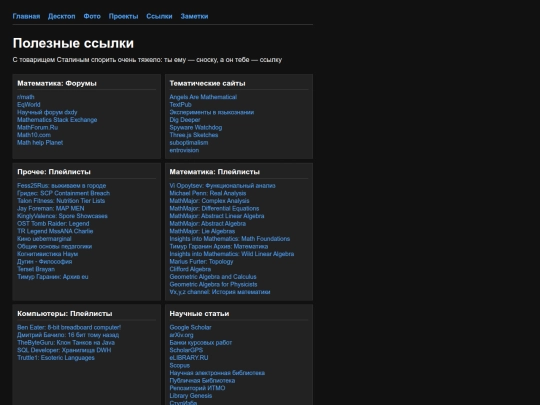Open the Dig Deeper link
Screen dimensions: 540x405
click(185, 120)
